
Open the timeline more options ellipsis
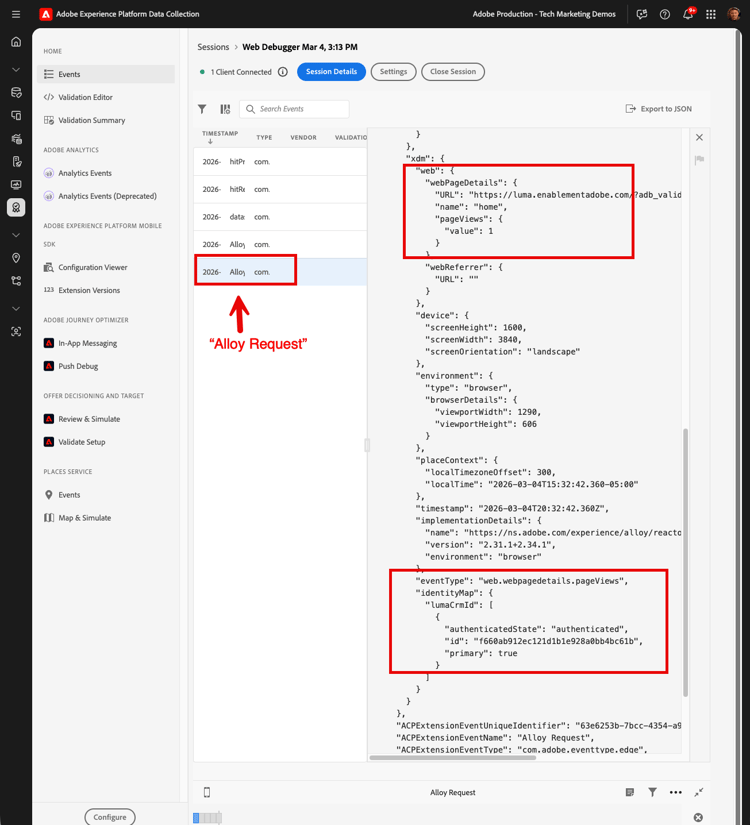(676, 792)
